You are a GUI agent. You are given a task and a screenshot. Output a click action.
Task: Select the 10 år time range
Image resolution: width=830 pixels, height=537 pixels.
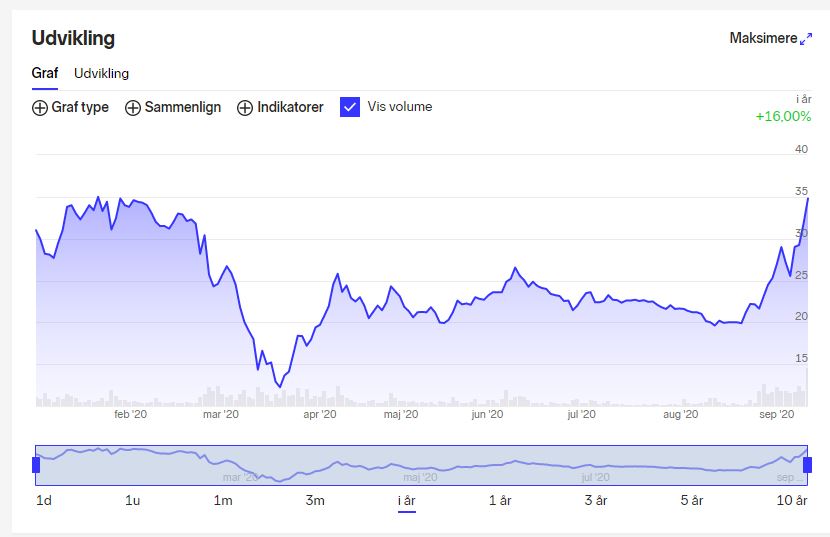coord(791,500)
